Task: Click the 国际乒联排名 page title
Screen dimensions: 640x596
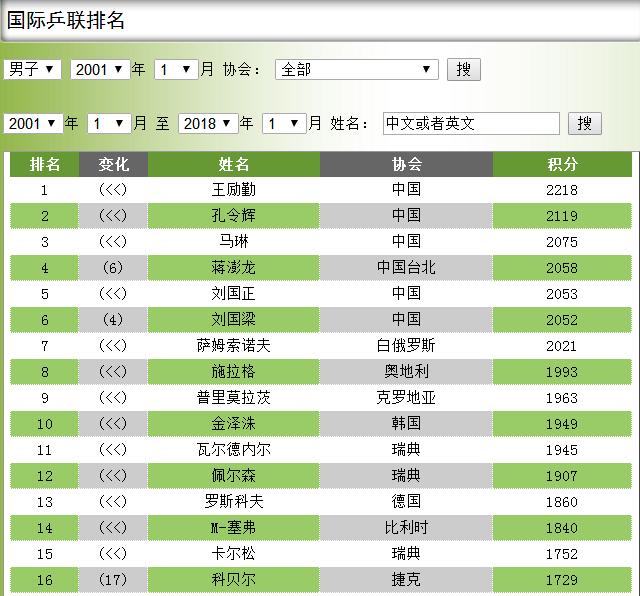Action: pos(66,20)
